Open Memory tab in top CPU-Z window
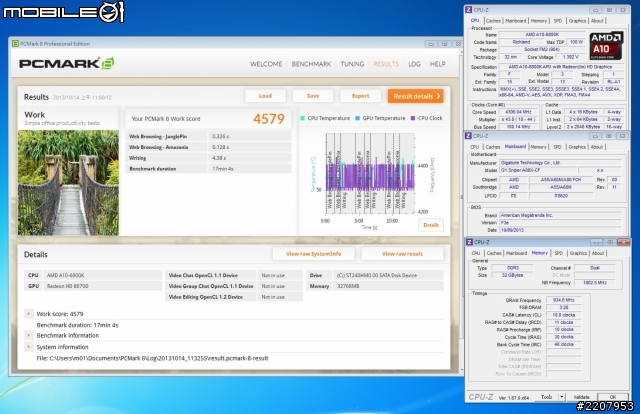Image resolution: width=640 pixels, height=414 pixels. (539, 21)
